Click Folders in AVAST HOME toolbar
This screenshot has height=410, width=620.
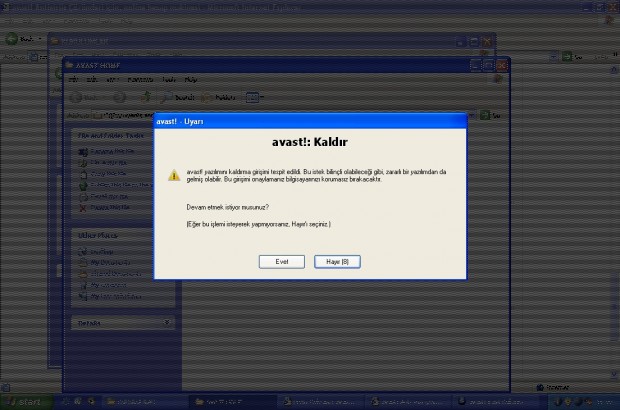click(218, 97)
